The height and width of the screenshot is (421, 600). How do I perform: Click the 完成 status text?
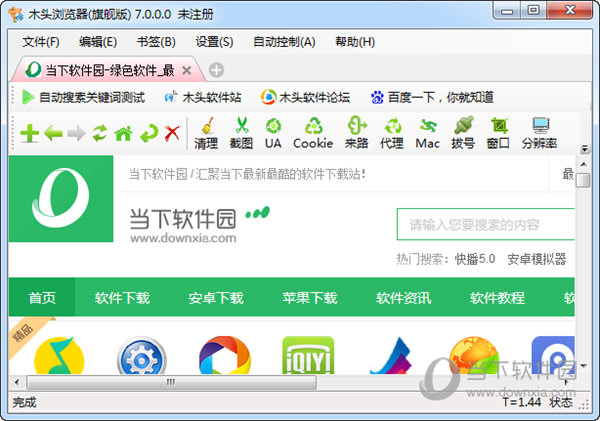[24, 402]
